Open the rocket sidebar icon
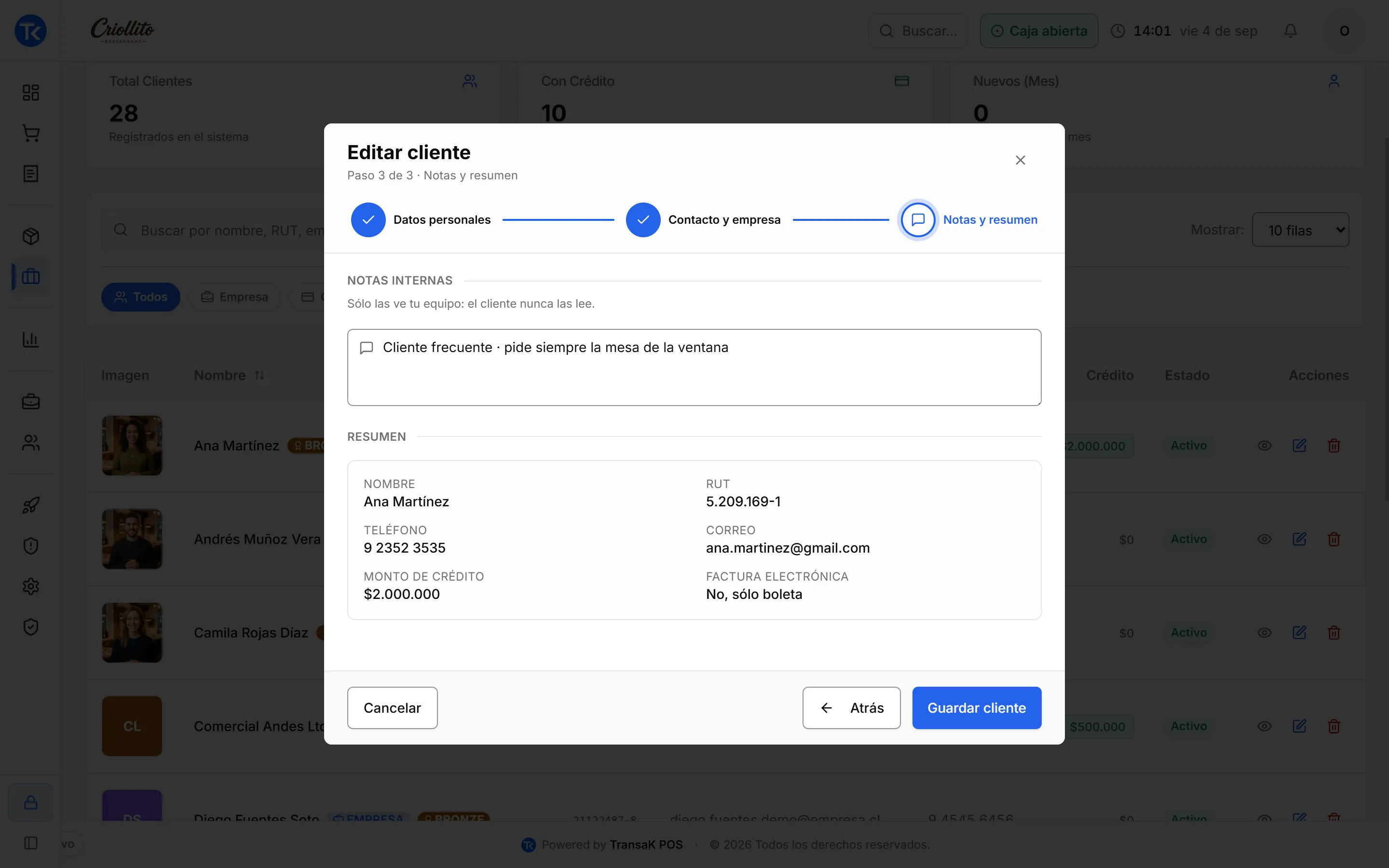This screenshot has height=868, width=1389. [x=30, y=505]
